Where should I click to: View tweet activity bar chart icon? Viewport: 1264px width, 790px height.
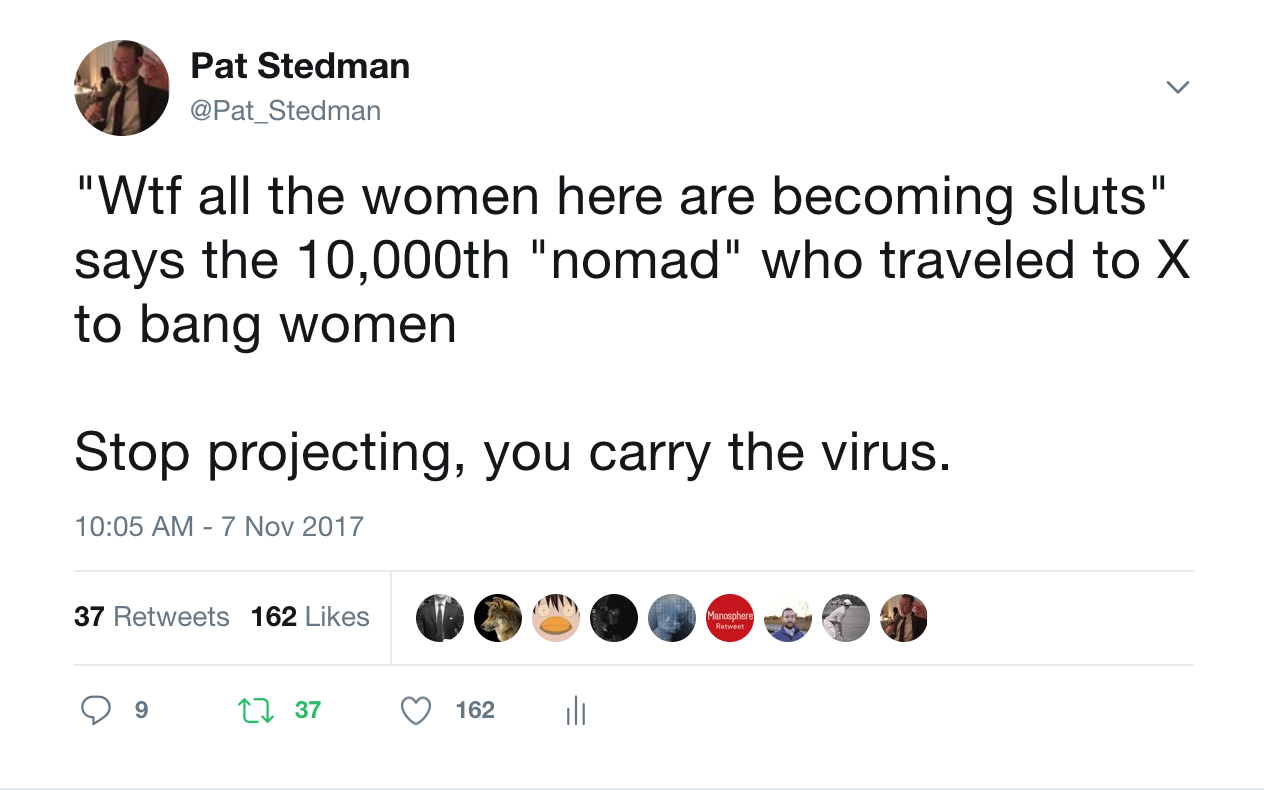(575, 711)
